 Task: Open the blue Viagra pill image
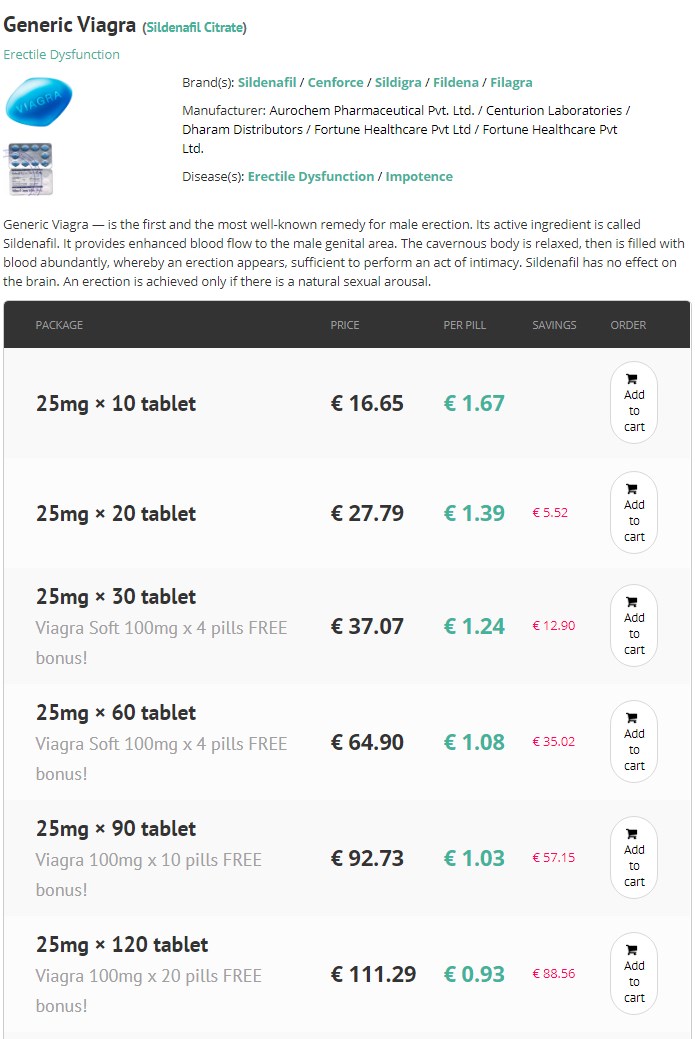38,101
